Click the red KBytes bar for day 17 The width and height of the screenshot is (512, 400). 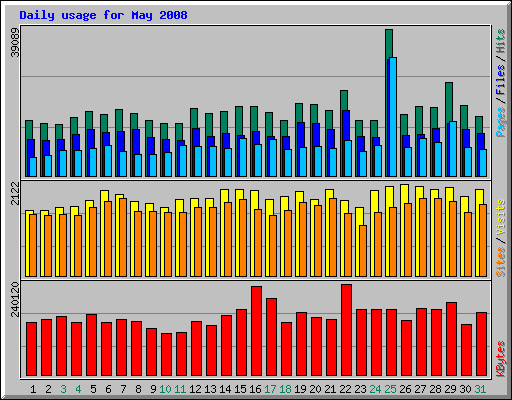coord(271,337)
